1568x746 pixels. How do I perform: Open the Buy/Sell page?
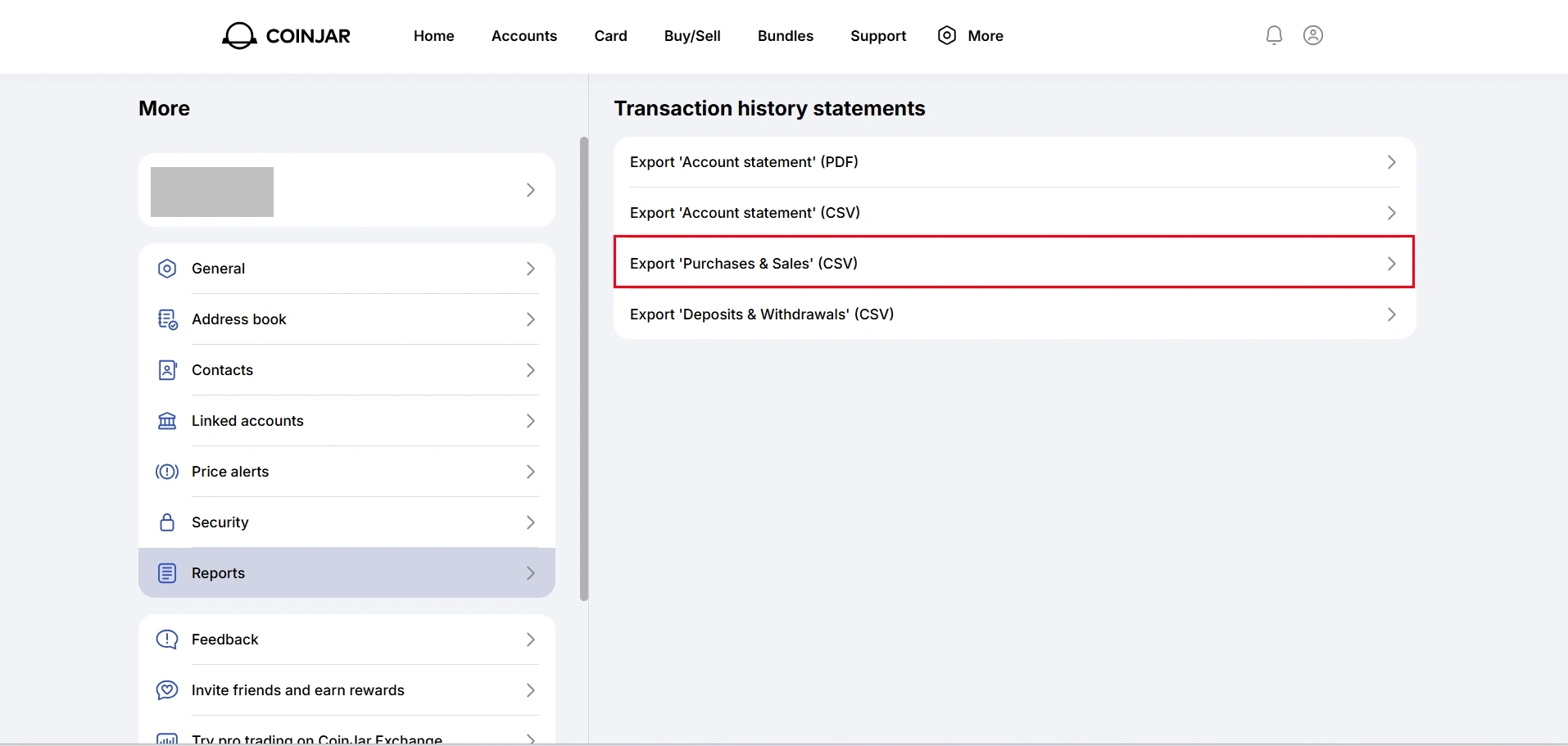click(x=692, y=36)
